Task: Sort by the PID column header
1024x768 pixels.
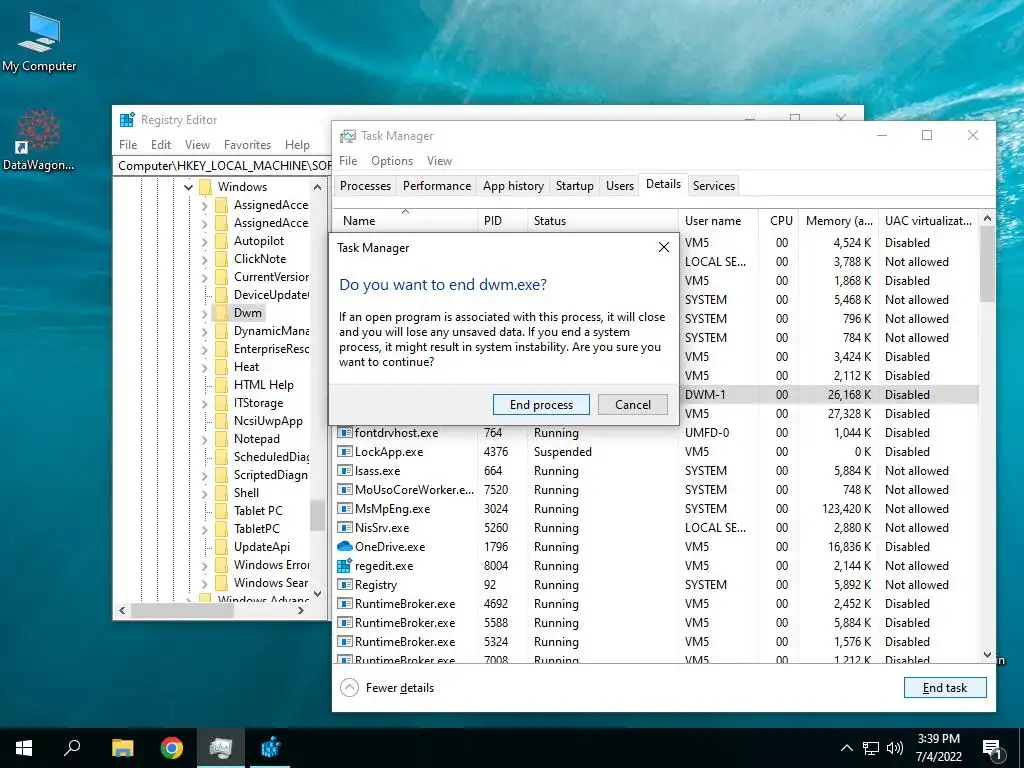Action: tap(502, 221)
